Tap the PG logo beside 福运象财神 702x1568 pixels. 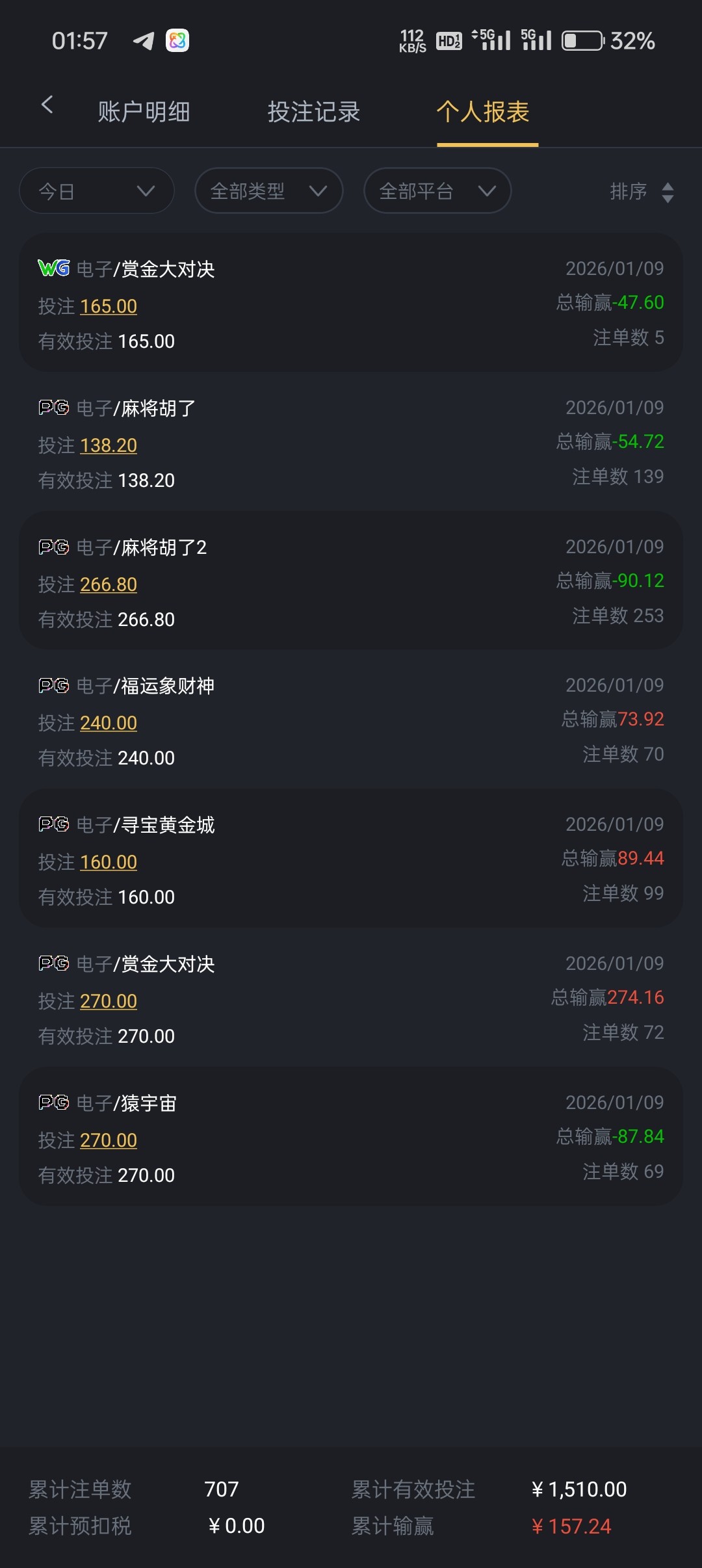(54, 685)
